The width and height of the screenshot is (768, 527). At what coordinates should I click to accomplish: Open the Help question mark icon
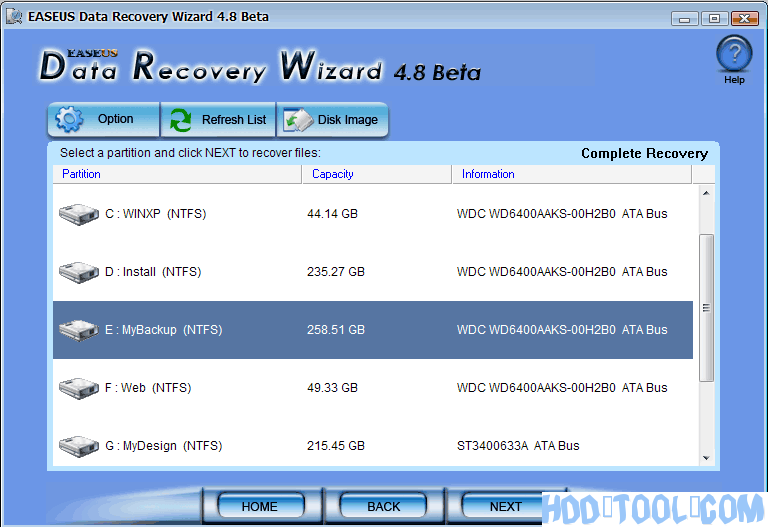tap(734, 54)
